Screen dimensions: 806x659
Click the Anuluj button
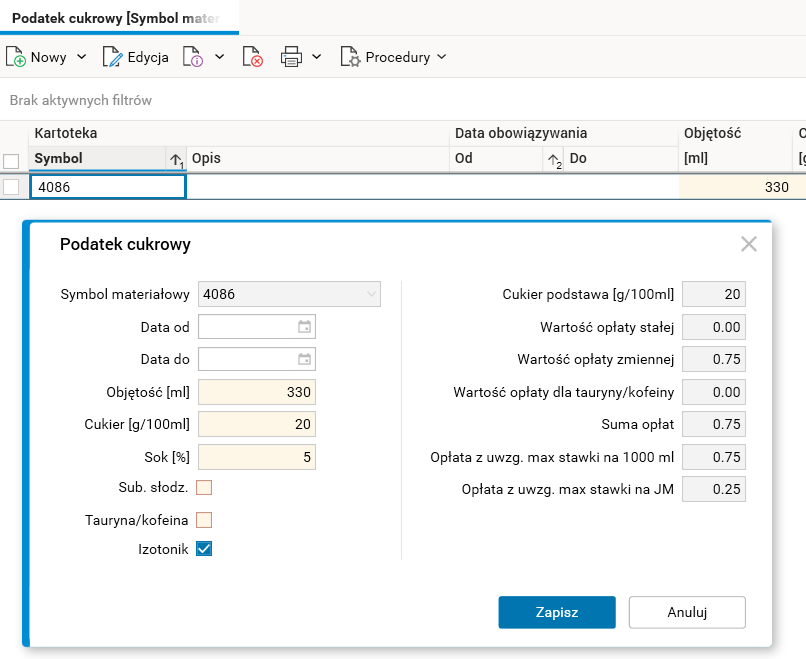687,612
